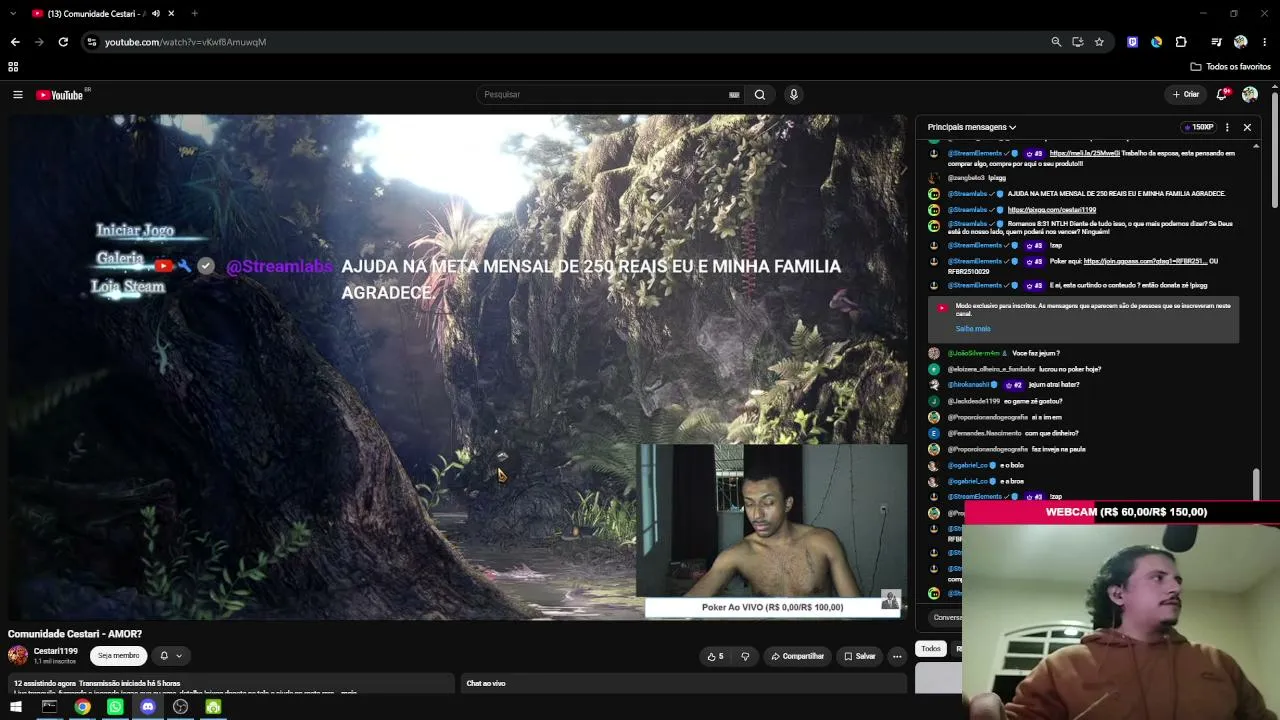
Task: Open the on-screen keyboard icon in search
Action: click(734, 95)
